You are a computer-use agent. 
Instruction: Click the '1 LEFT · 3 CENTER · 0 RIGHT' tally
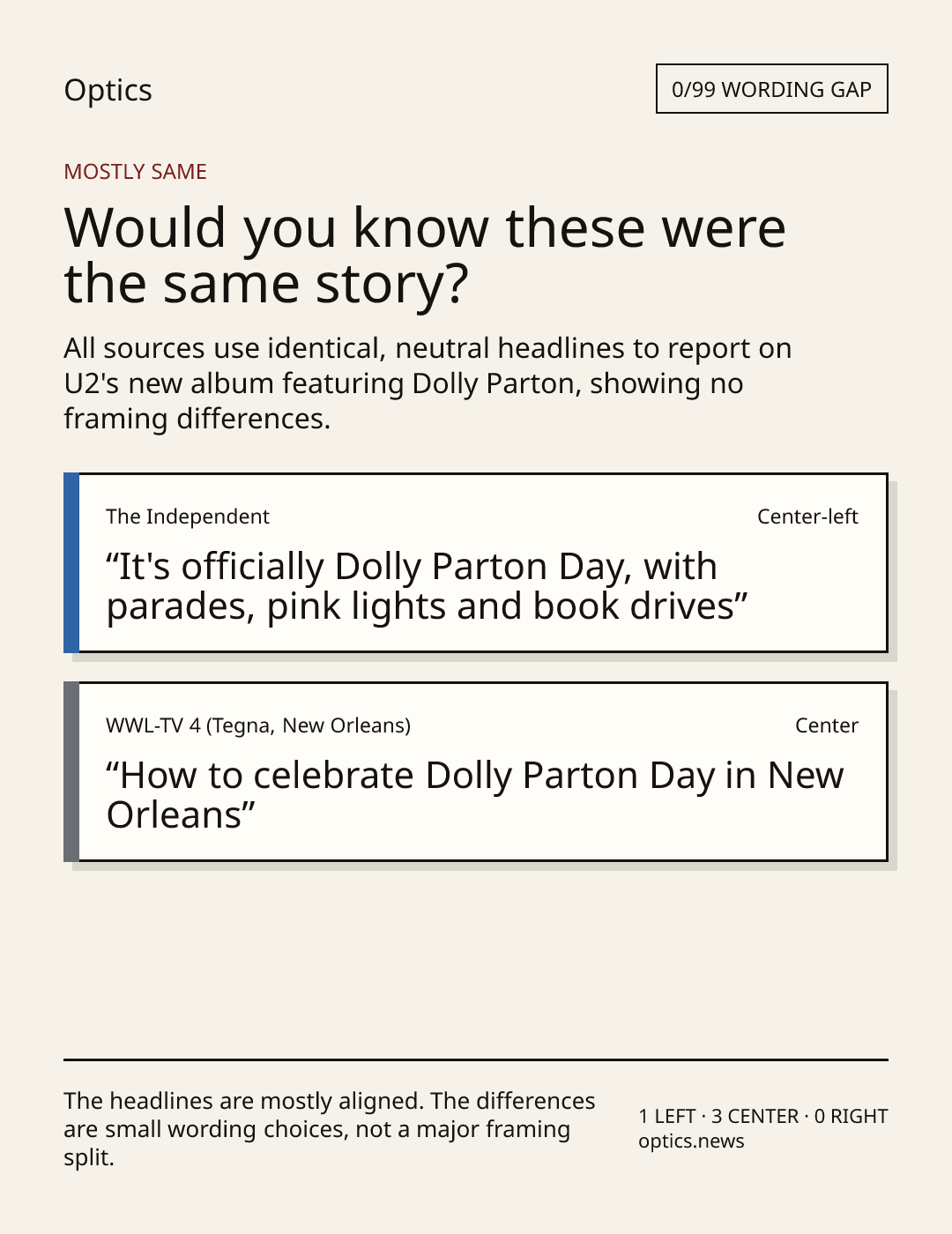point(763,1116)
